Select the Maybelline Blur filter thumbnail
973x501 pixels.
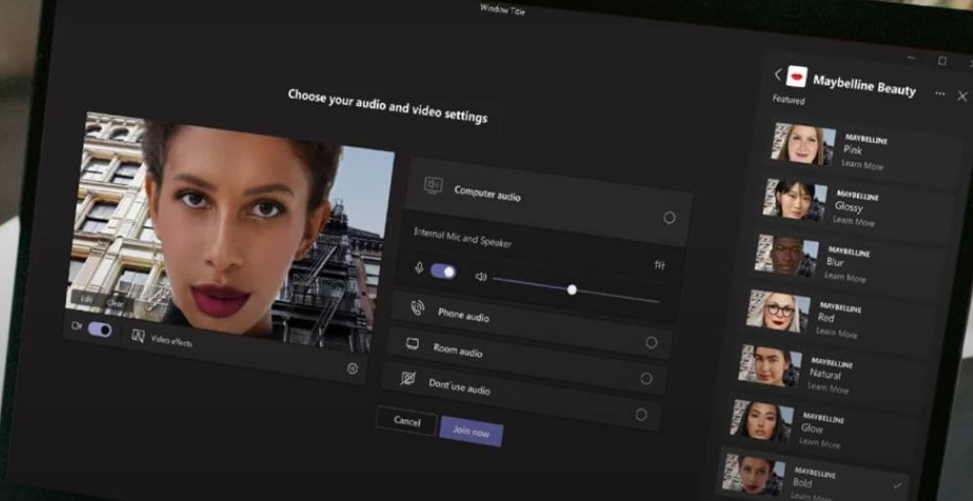click(x=786, y=256)
